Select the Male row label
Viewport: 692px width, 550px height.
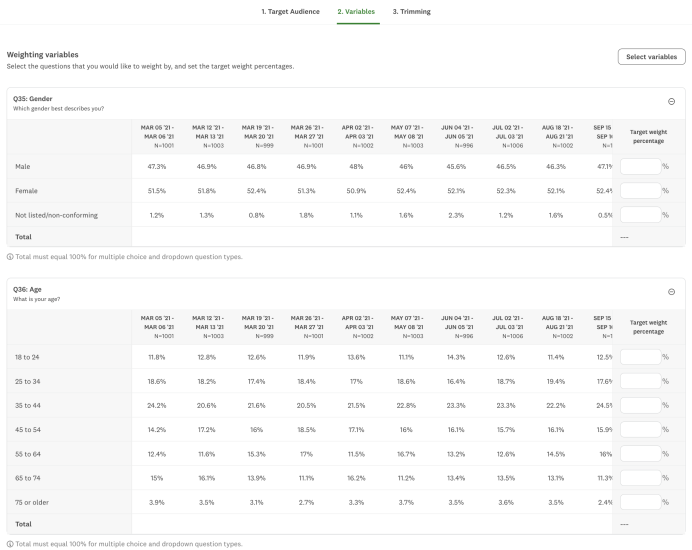tap(23, 166)
